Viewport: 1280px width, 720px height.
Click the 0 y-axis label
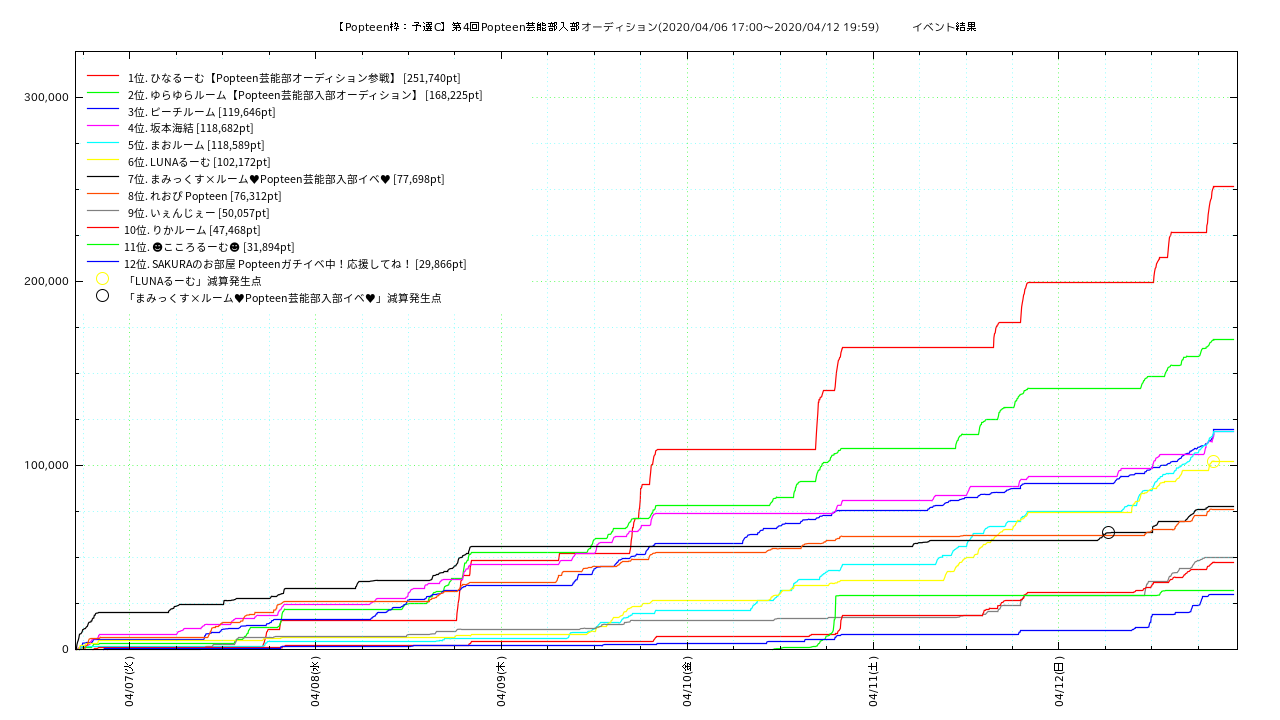65,649
